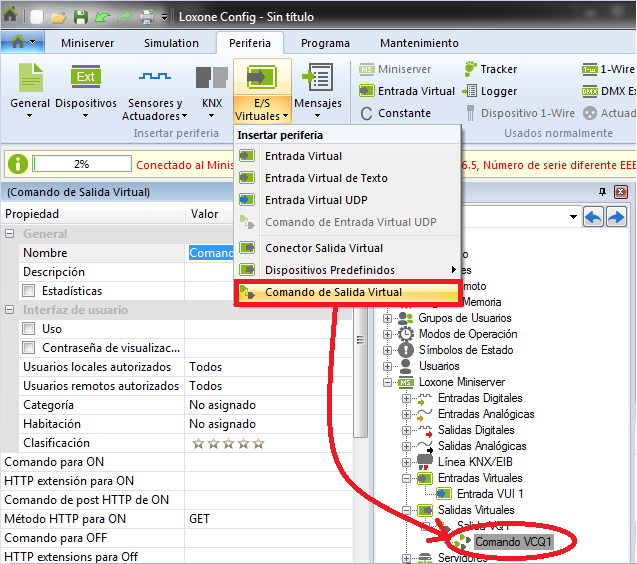Navigate forward with blue right arrow

pyautogui.click(x=616, y=217)
